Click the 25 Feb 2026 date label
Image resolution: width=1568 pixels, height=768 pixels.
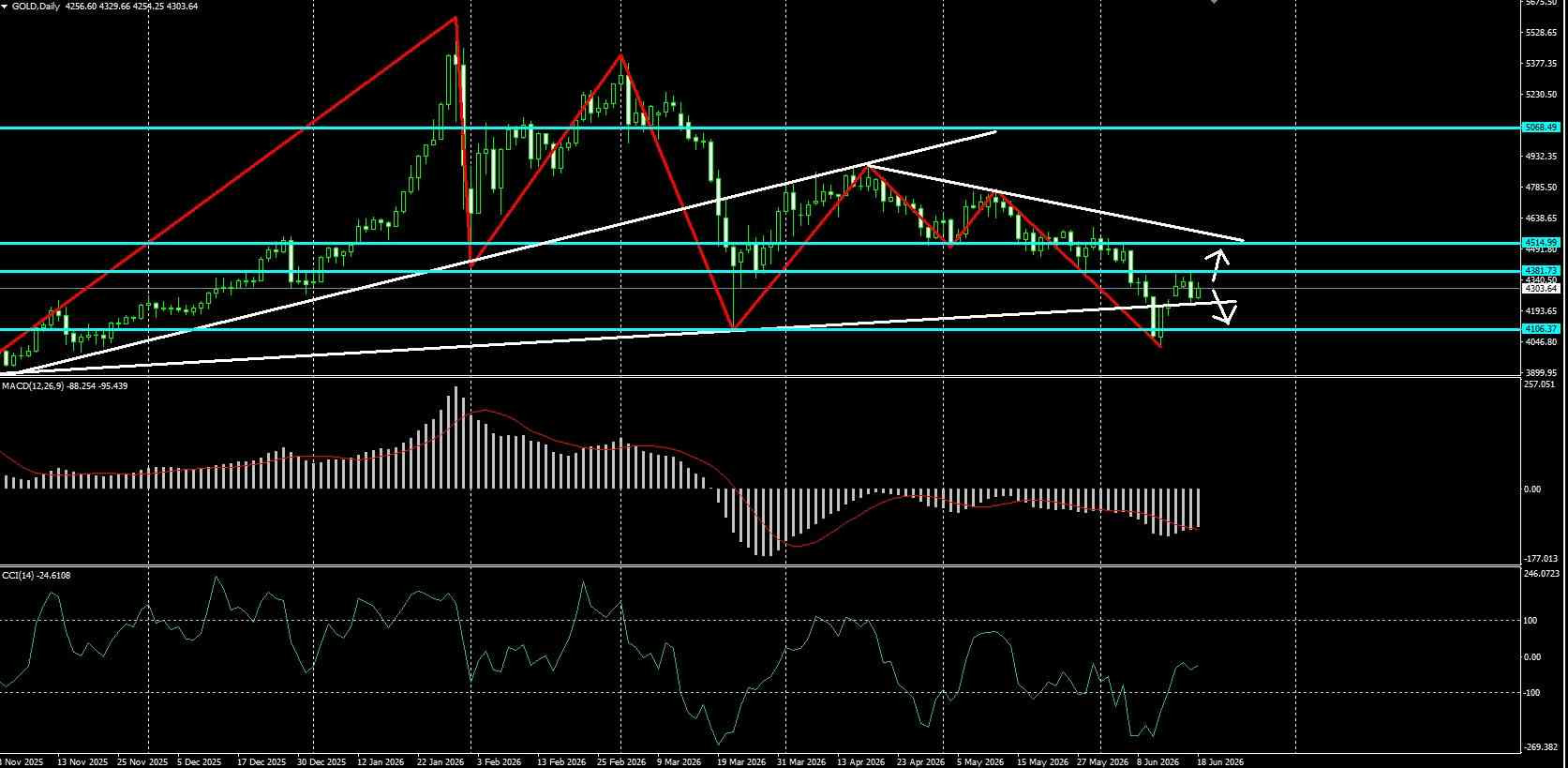tap(620, 761)
